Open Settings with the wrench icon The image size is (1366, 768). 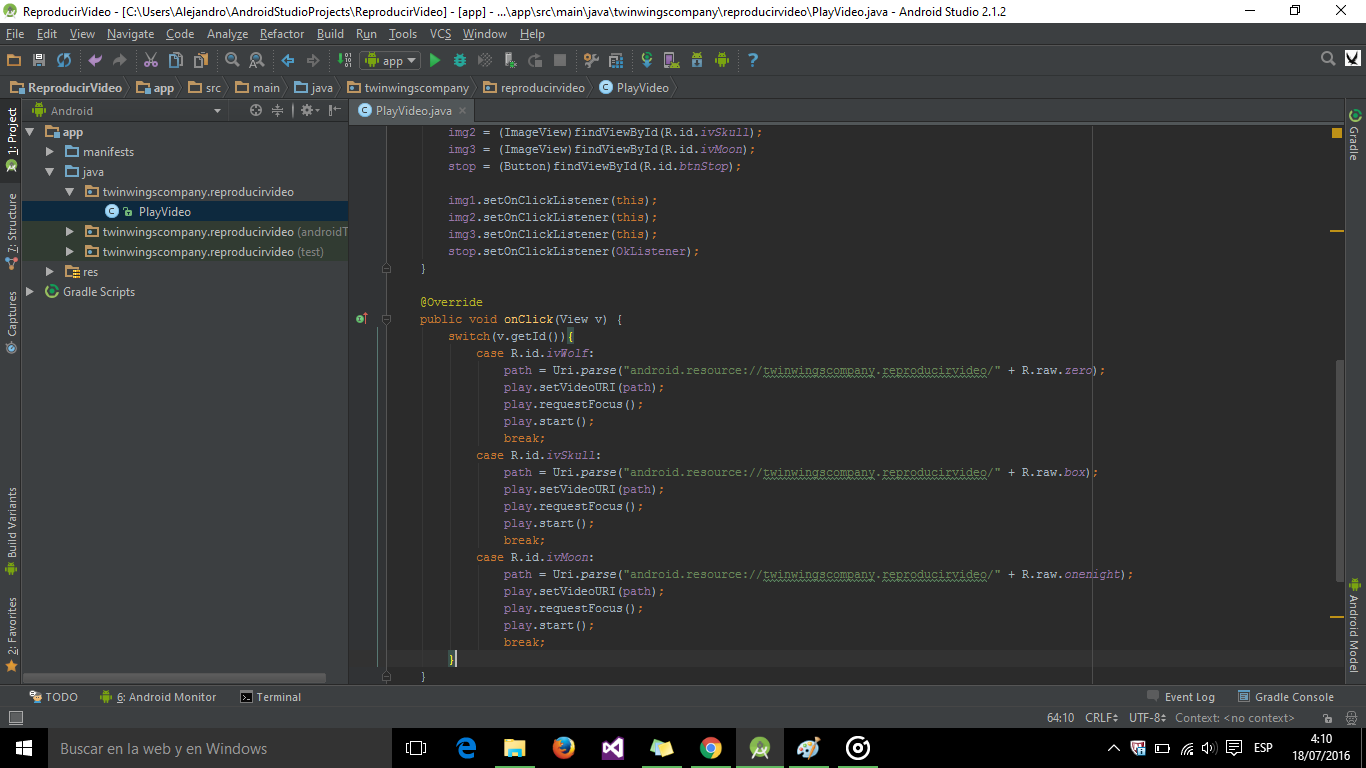coord(591,60)
